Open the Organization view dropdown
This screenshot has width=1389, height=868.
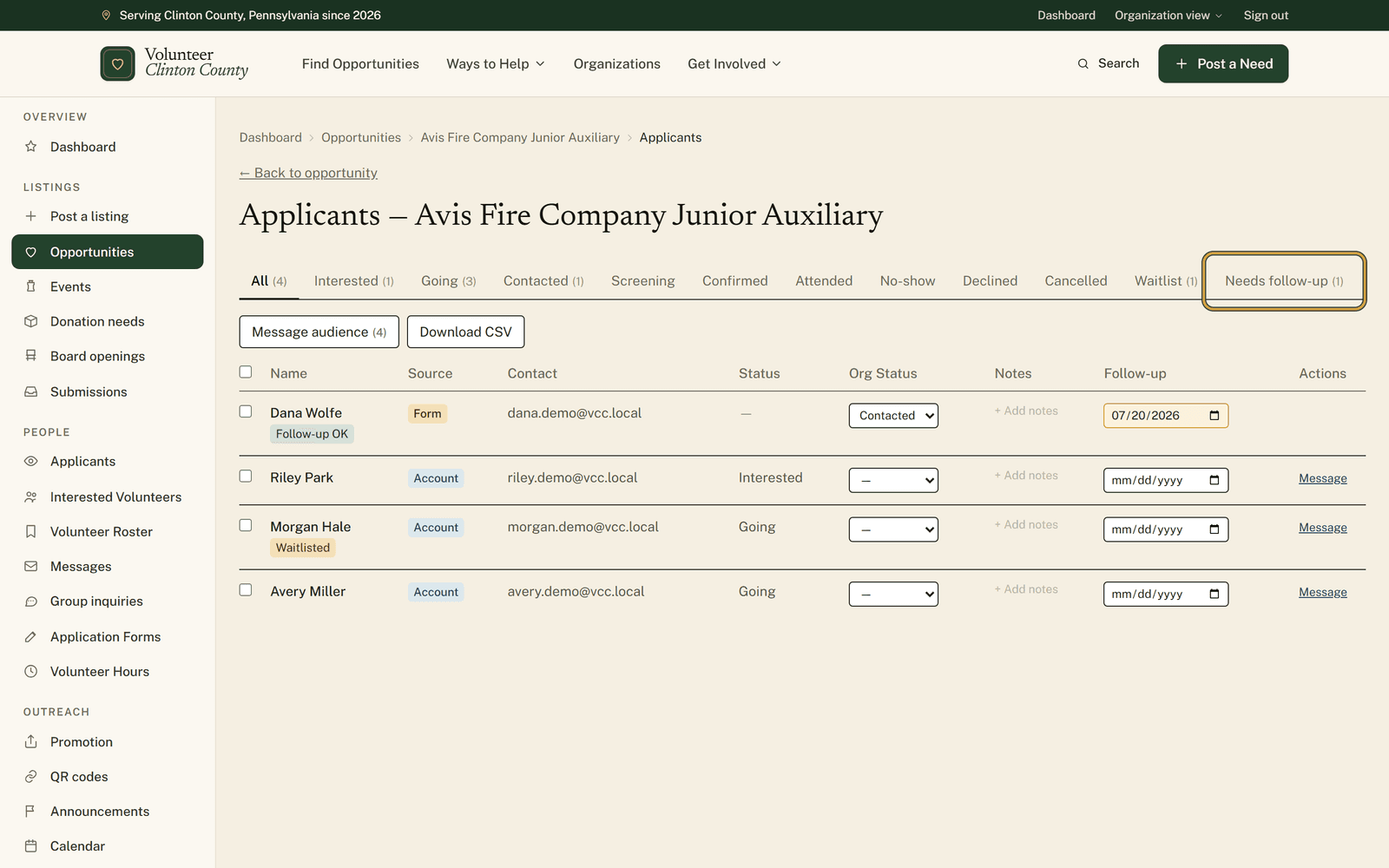click(x=1168, y=16)
